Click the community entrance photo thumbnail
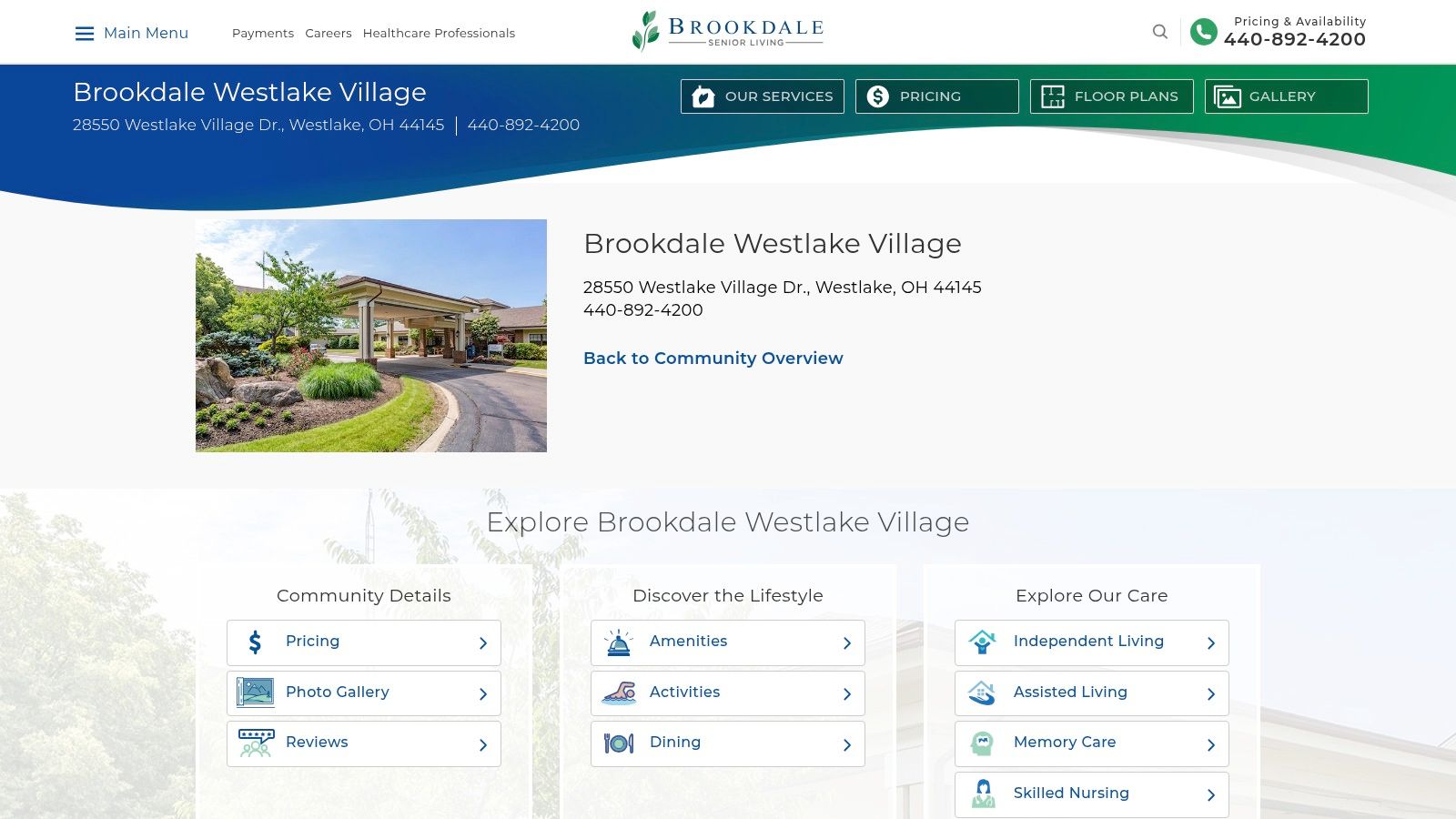Screen dimensions: 1456x819 coord(371,336)
